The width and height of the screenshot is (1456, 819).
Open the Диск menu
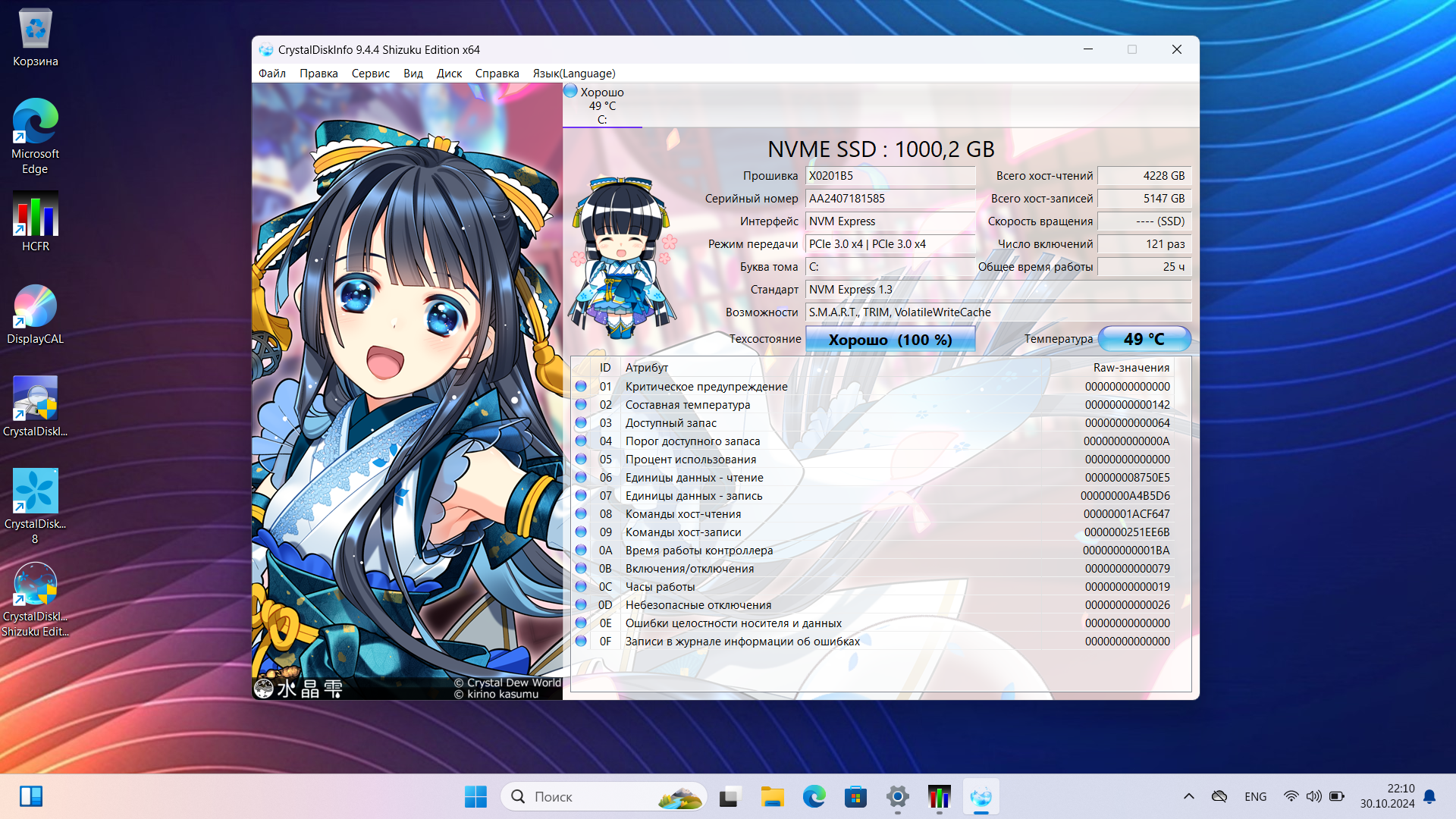(x=449, y=74)
